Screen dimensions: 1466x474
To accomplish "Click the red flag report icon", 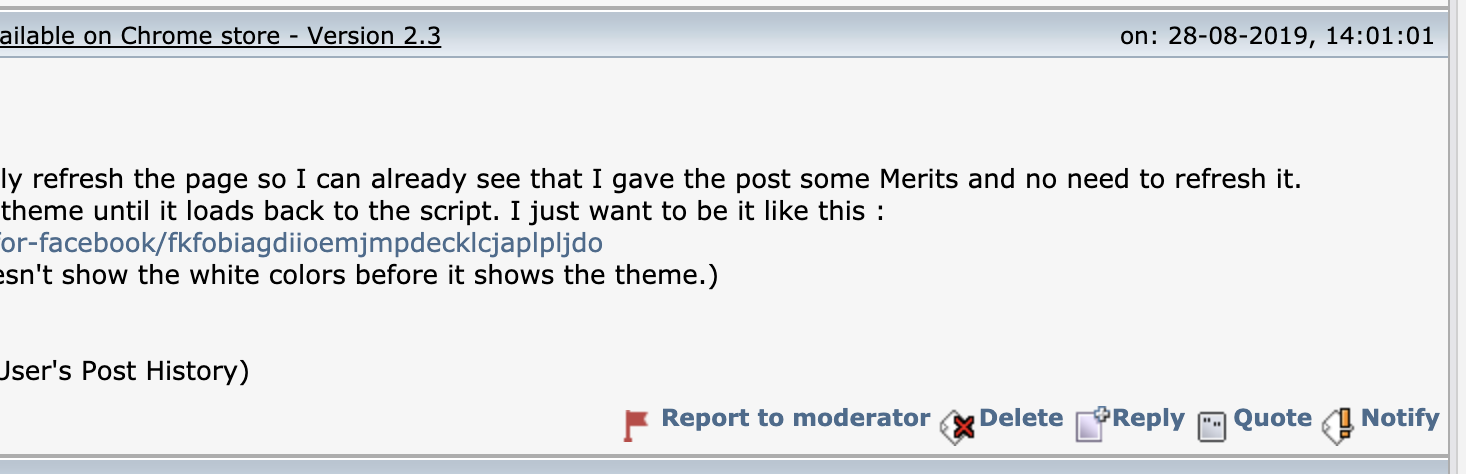I will 636,425.
